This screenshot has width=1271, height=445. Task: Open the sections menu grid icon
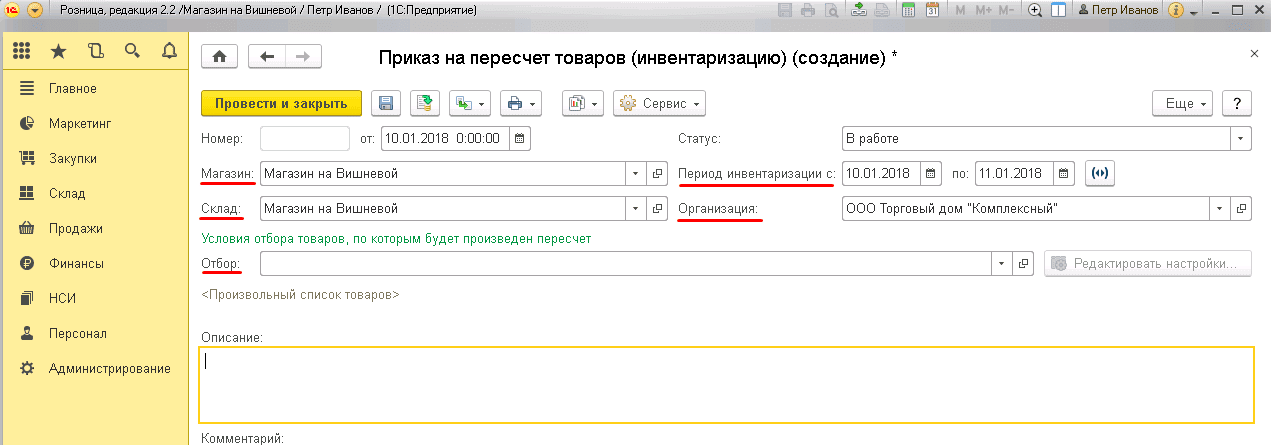pyautogui.click(x=22, y=51)
